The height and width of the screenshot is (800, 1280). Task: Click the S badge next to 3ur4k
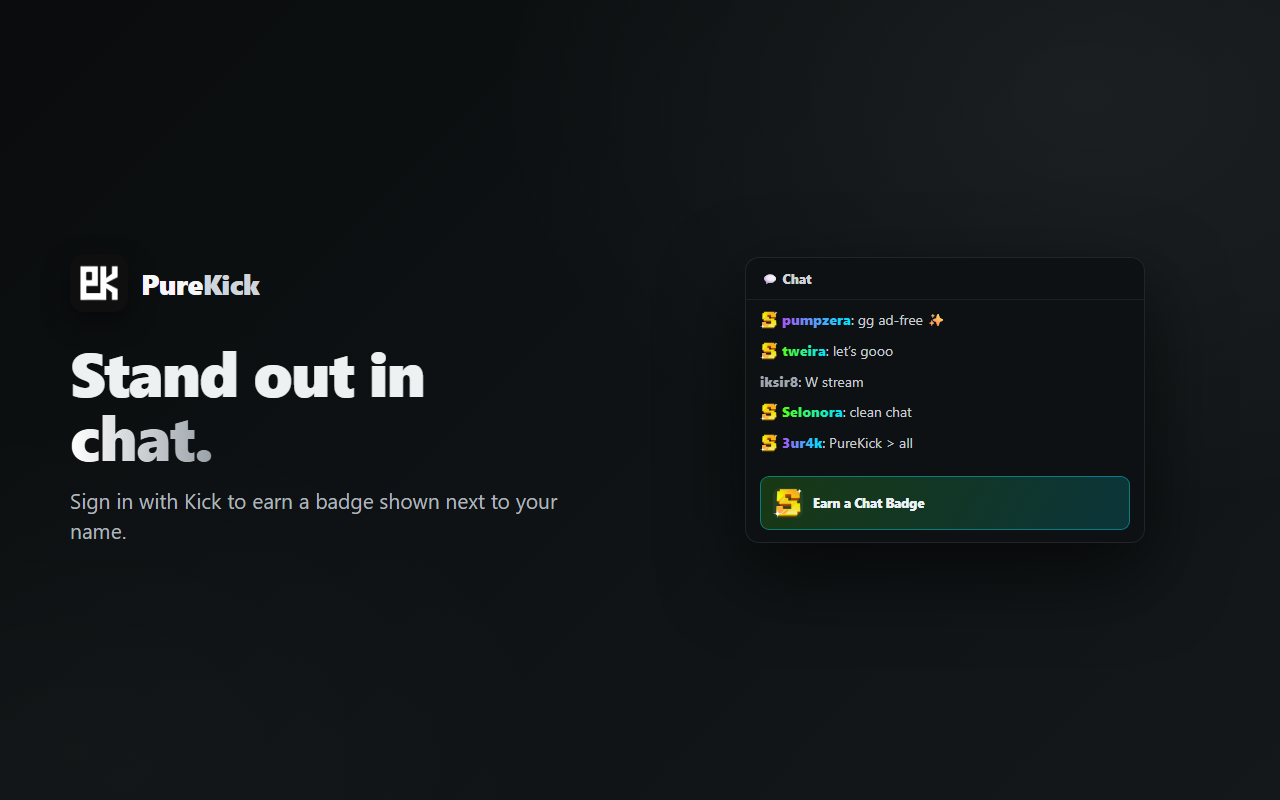pos(769,443)
